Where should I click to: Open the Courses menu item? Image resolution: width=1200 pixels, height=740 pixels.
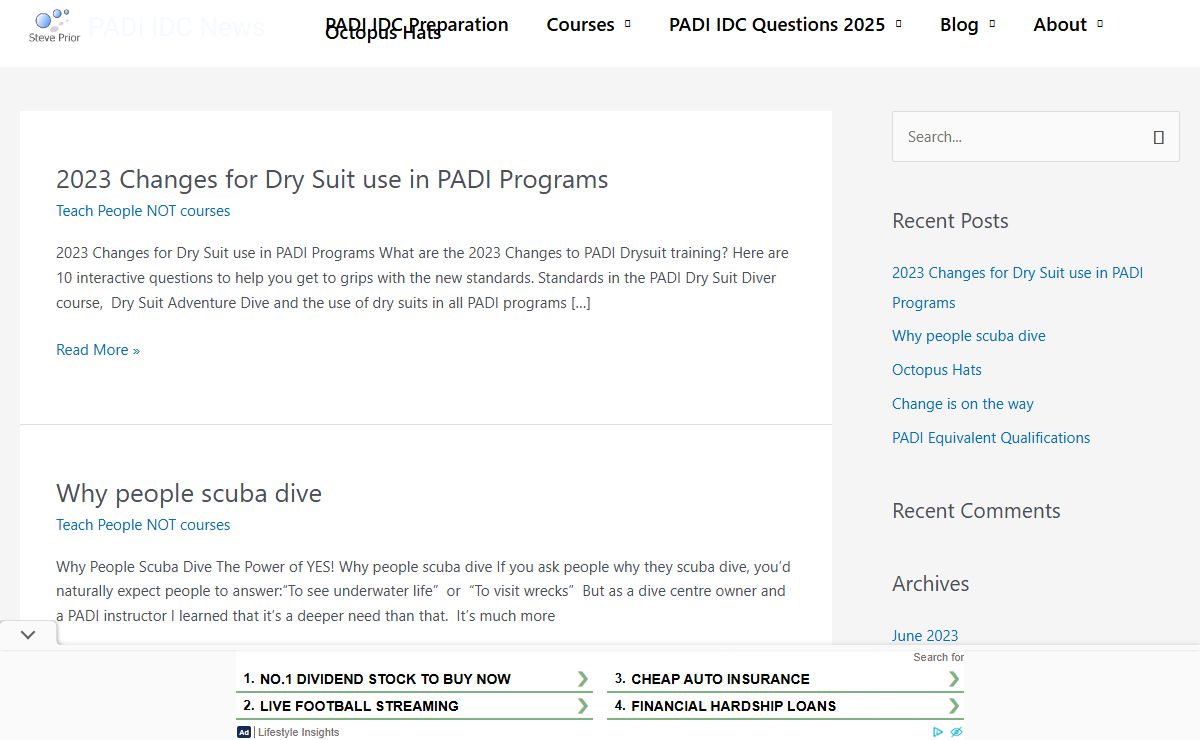pyautogui.click(x=580, y=24)
